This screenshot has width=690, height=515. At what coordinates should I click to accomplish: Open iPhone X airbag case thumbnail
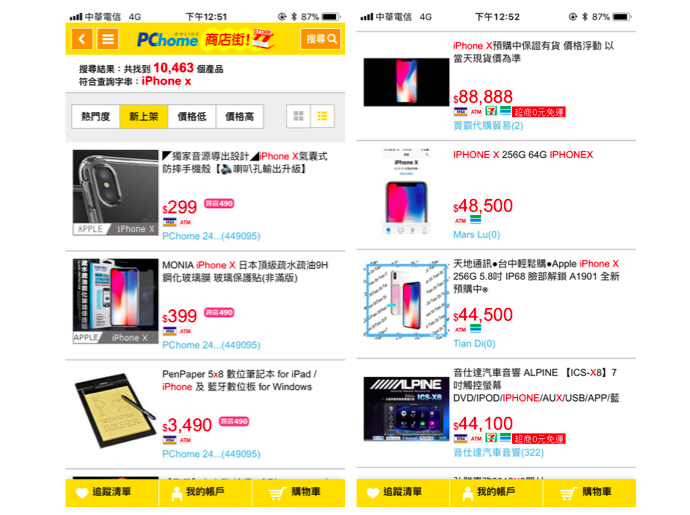(x=115, y=192)
